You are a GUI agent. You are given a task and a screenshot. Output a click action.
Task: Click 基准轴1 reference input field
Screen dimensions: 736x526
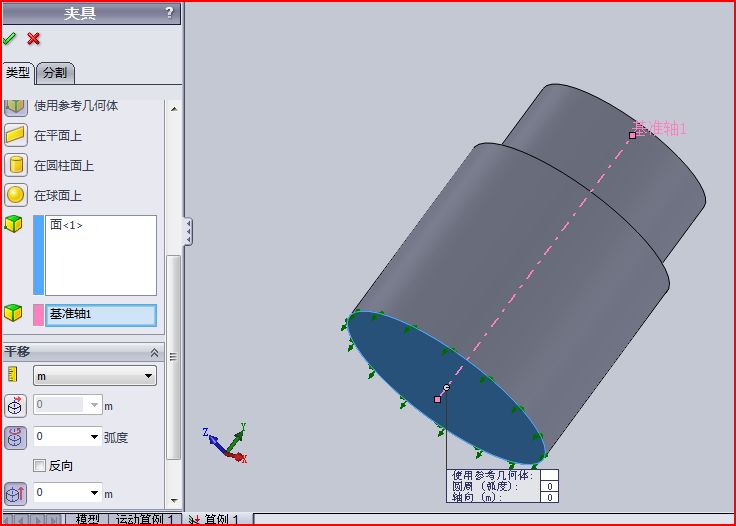[x=101, y=315]
